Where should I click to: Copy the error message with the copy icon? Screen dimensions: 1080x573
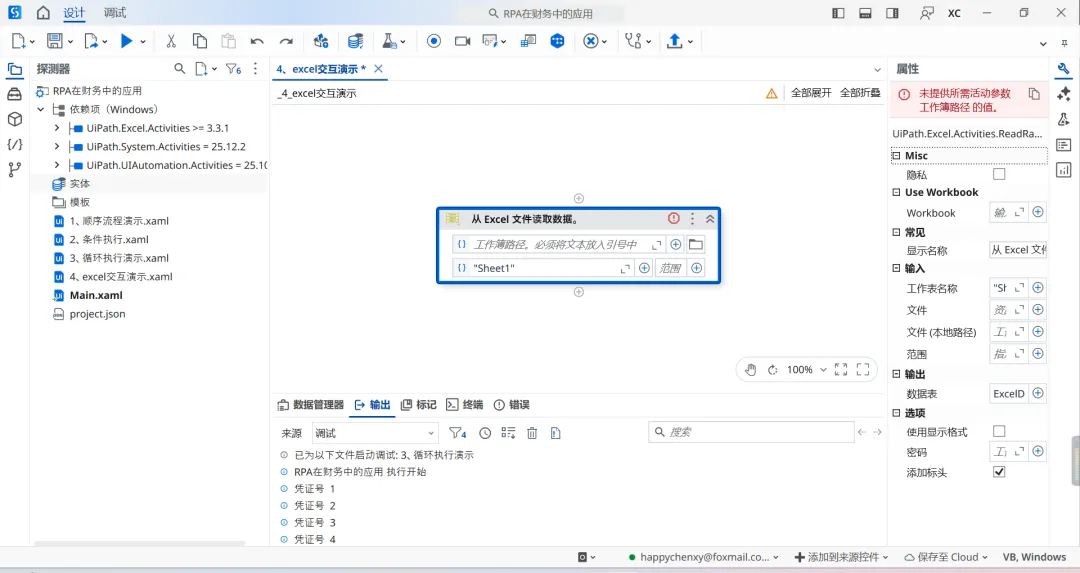(1034, 94)
